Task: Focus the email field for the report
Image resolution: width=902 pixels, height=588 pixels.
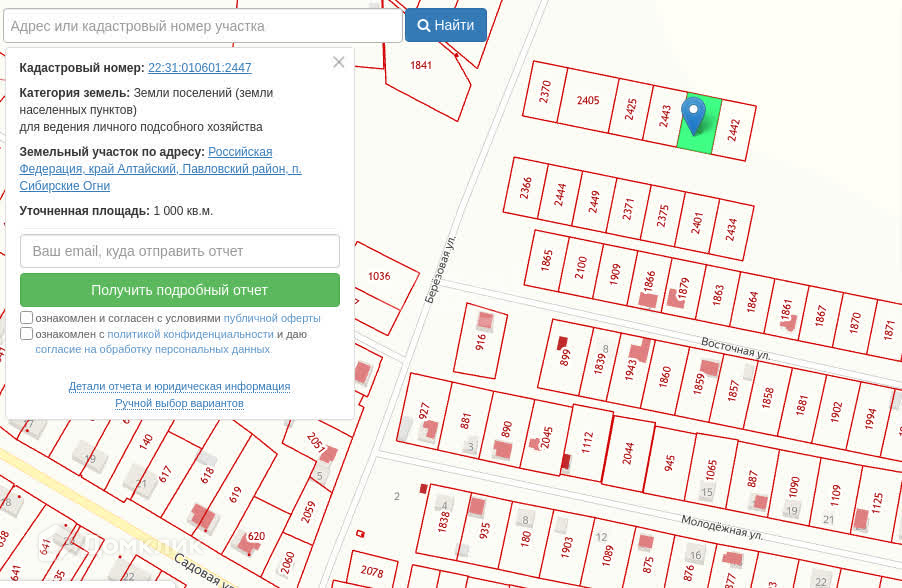Action: (x=179, y=251)
